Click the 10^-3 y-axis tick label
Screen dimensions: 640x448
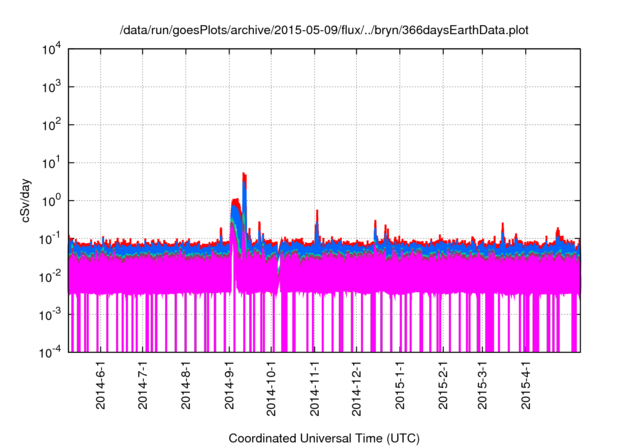tap(51, 315)
